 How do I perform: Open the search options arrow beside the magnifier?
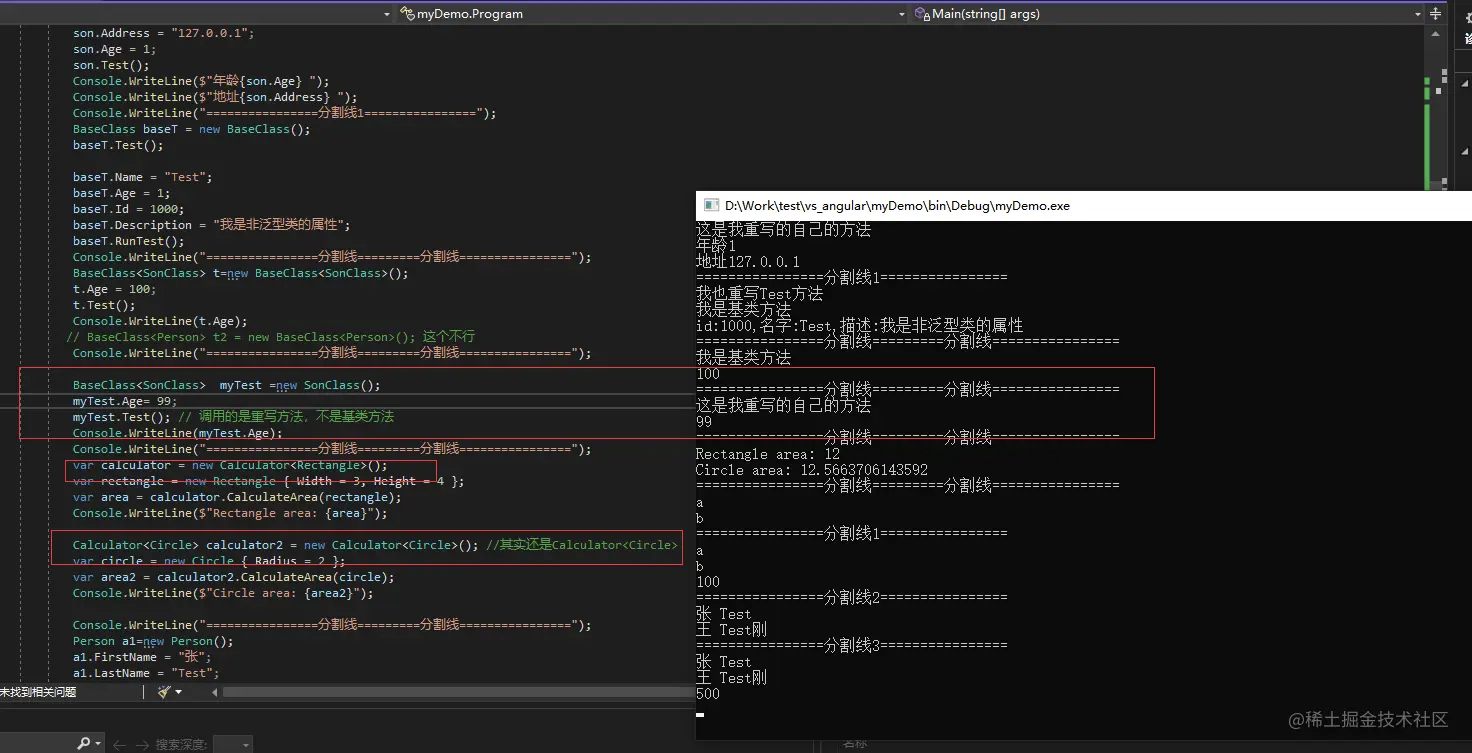tap(98, 745)
